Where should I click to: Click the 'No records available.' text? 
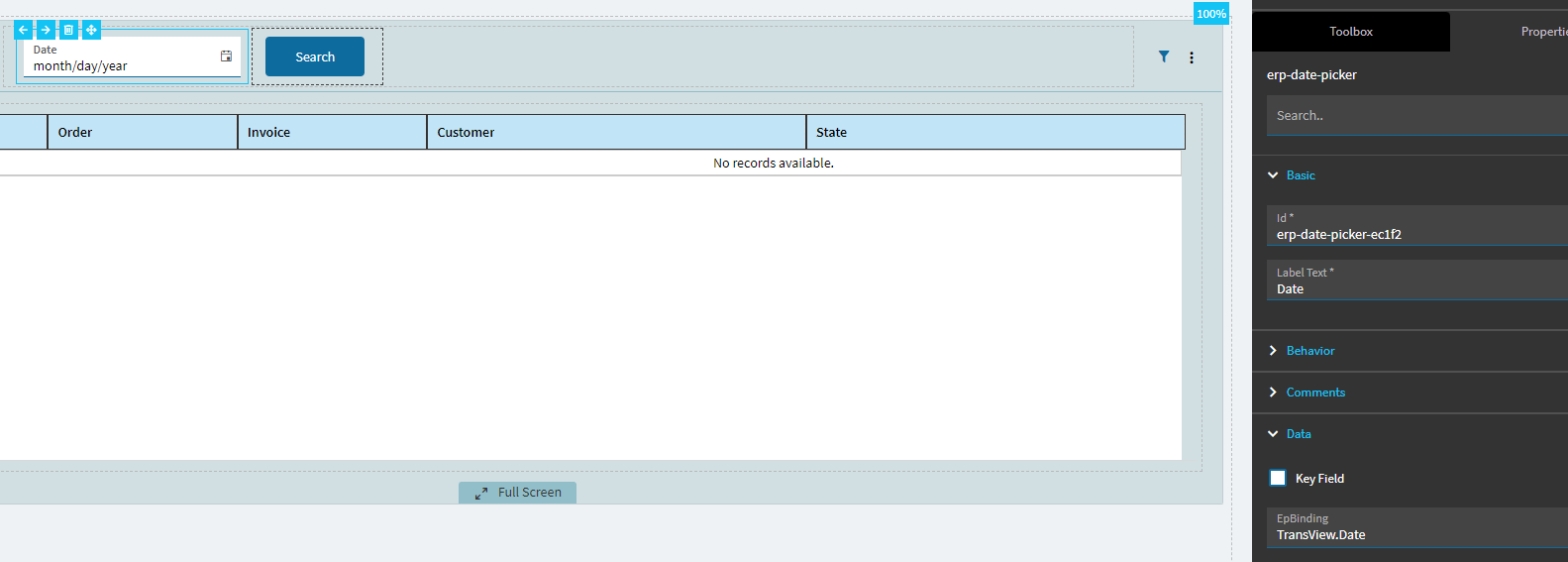774,164
